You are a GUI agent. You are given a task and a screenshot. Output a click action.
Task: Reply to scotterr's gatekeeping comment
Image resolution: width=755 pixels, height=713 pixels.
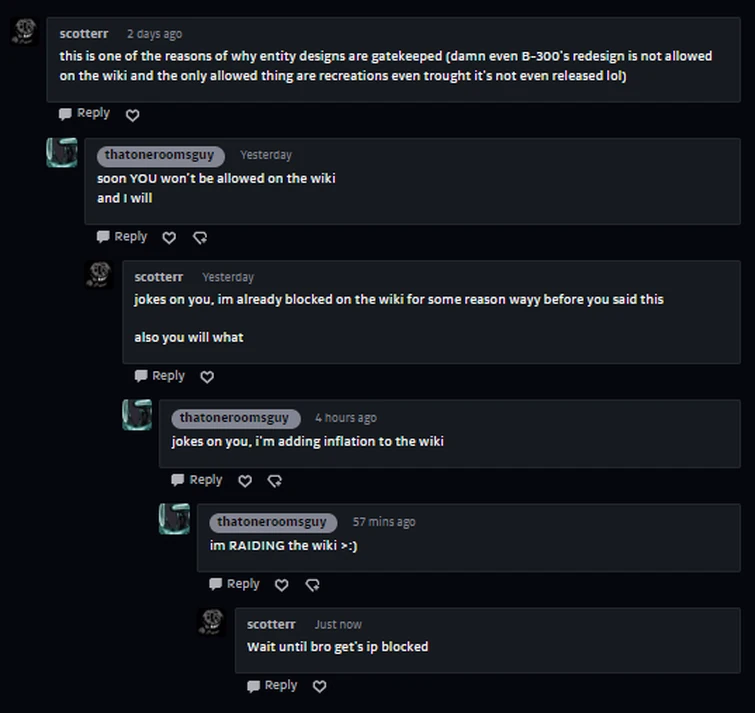84,114
